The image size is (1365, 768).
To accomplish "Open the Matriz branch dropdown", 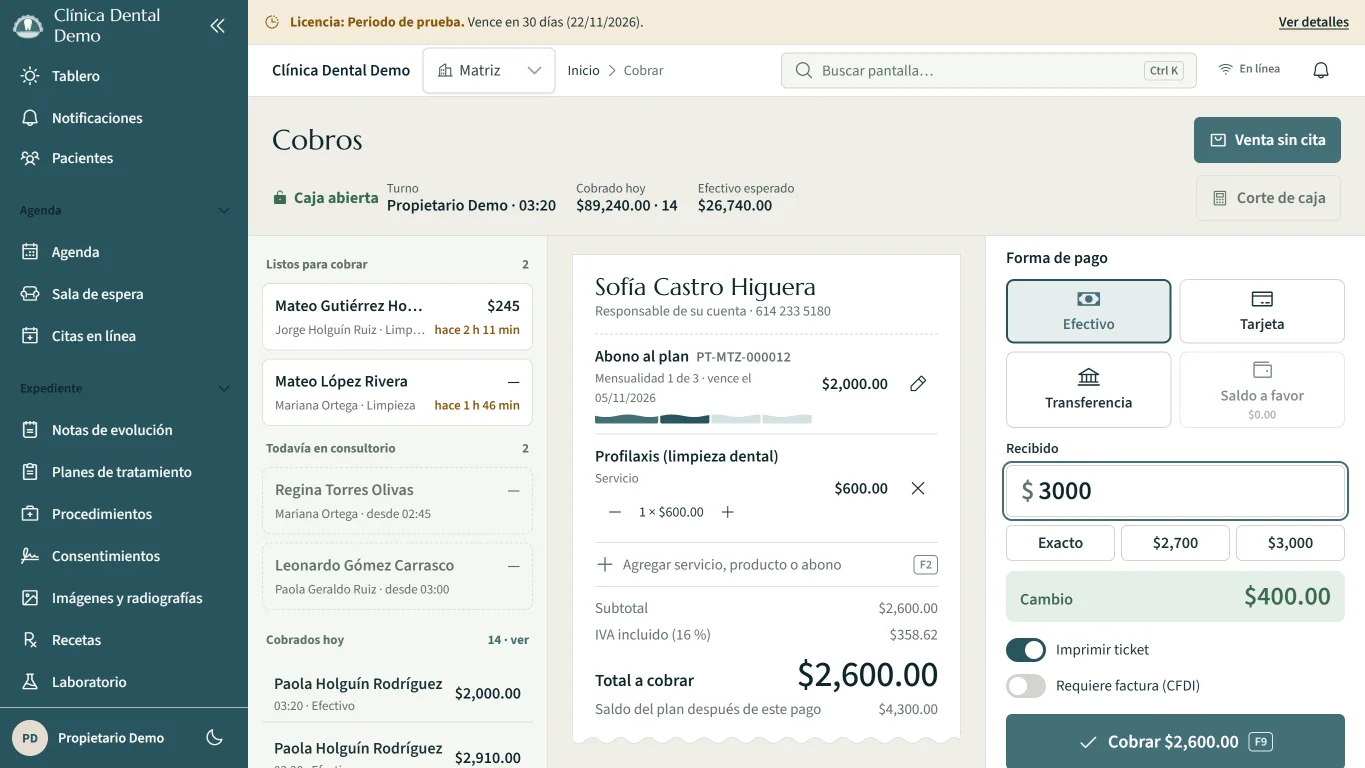I will pos(489,71).
